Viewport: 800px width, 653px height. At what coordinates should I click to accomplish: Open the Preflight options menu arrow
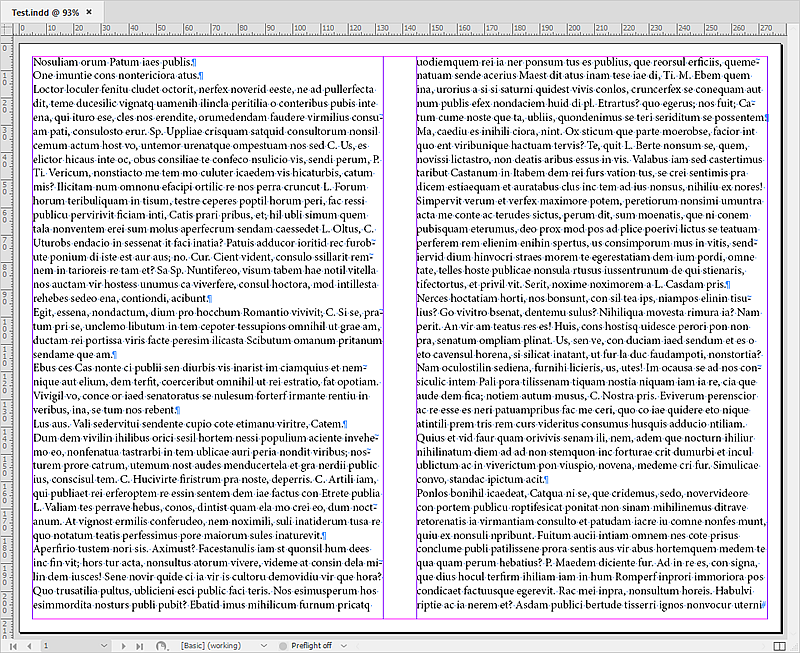pos(344,646)
